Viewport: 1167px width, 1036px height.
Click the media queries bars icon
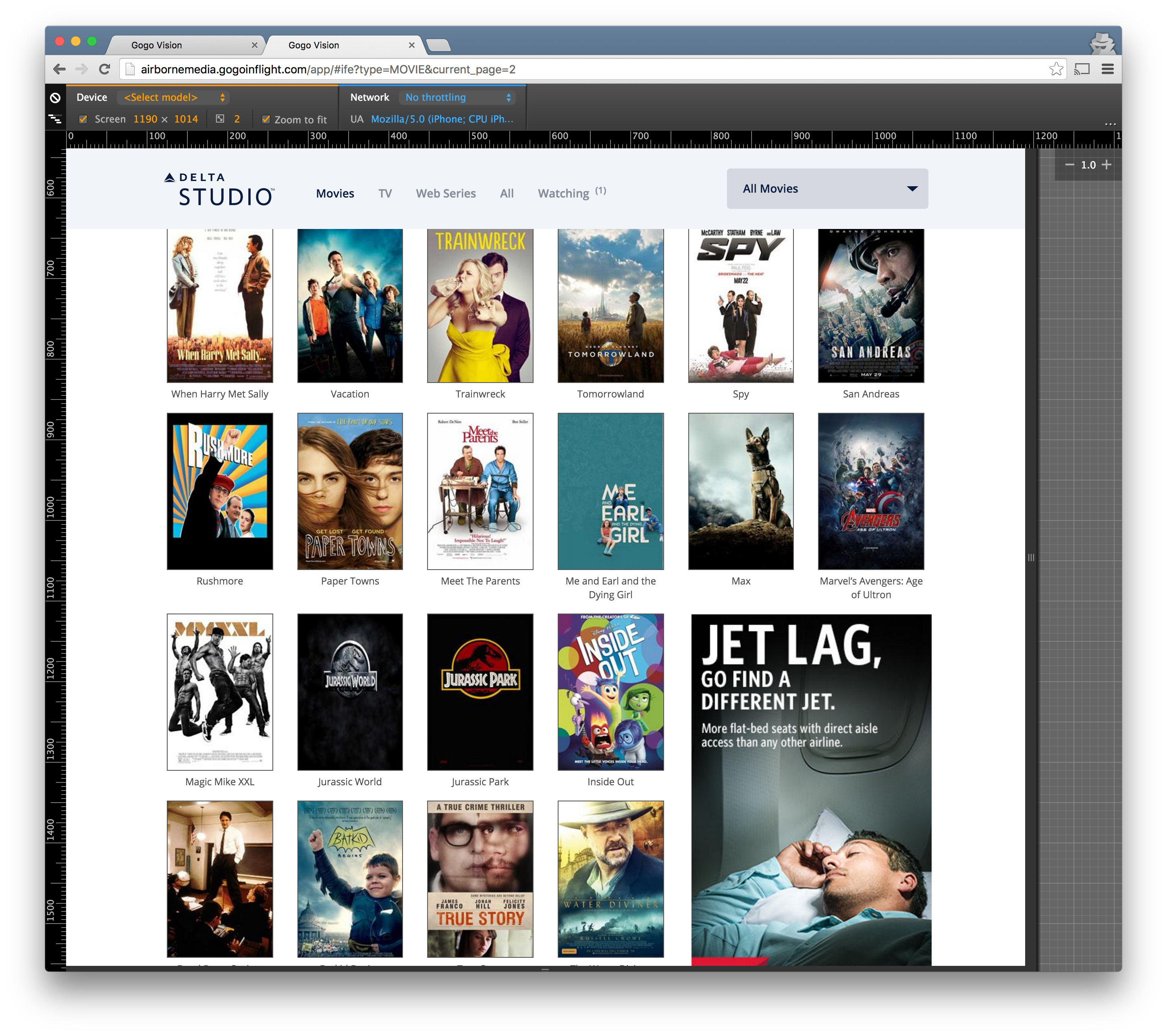pos(55,119)
